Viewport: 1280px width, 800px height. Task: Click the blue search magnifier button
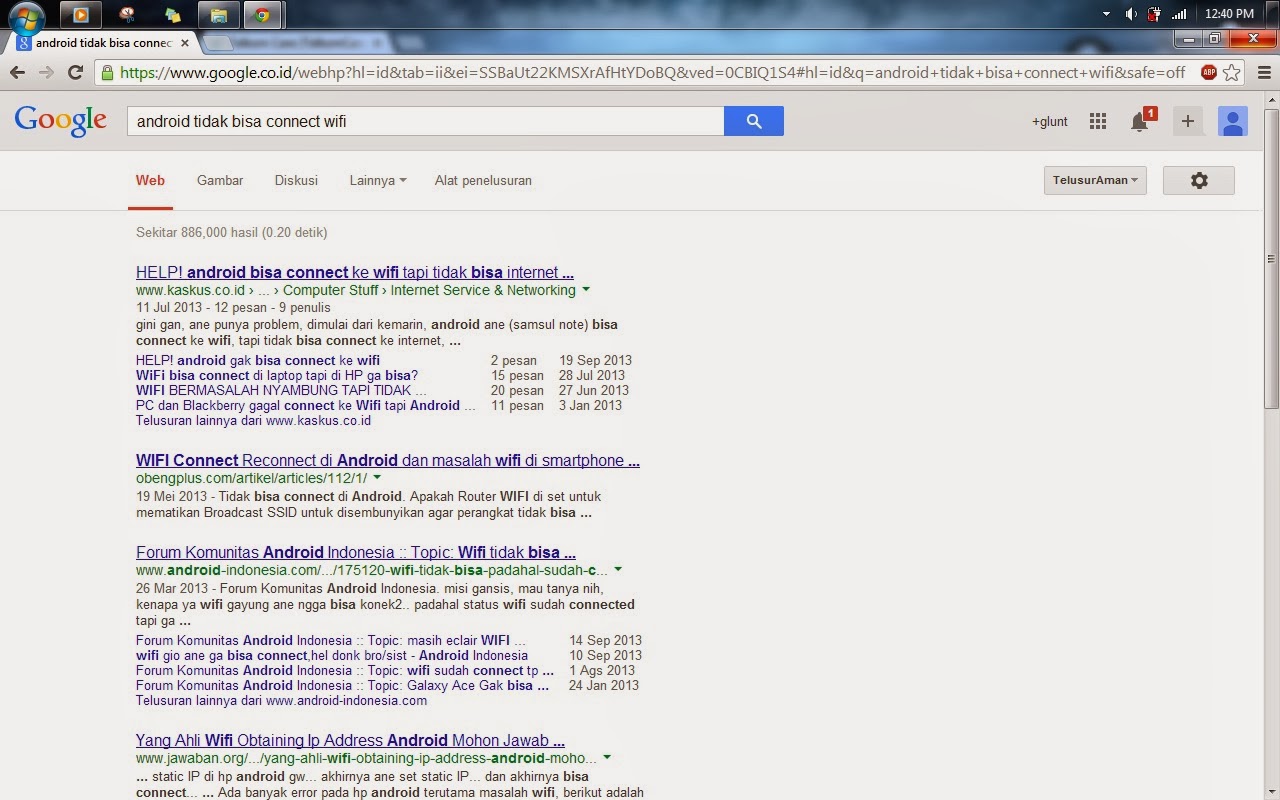pos(754,121)
